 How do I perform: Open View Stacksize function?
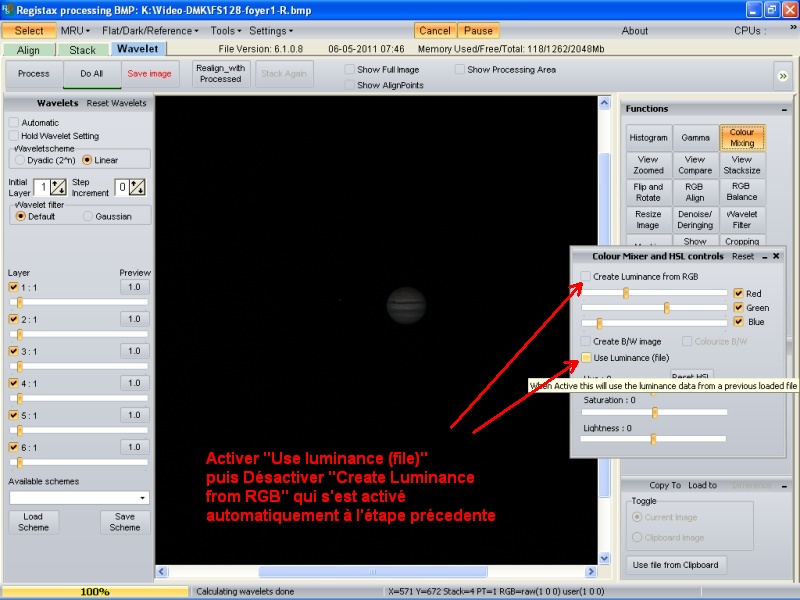742,165
